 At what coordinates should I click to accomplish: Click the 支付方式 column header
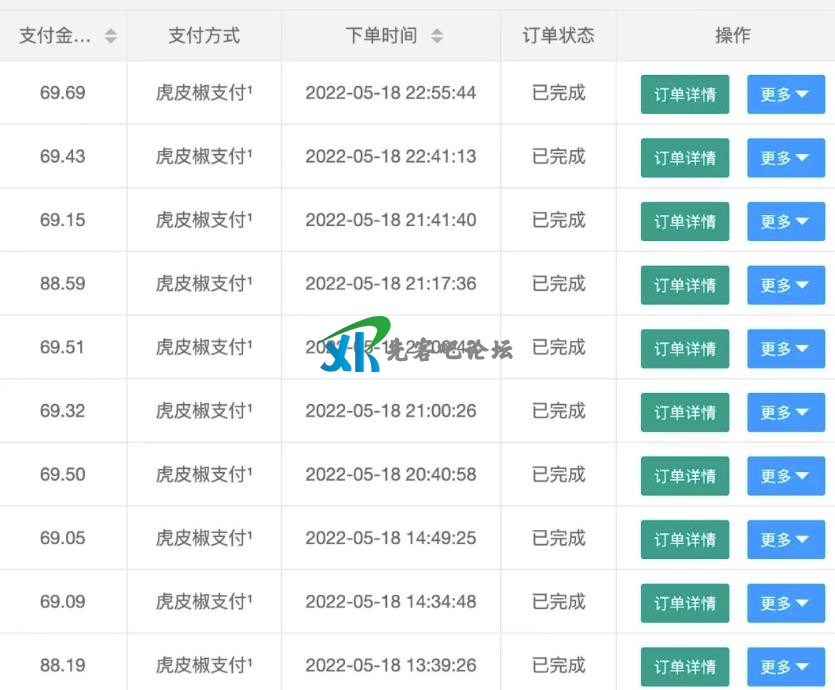[204, 36]
